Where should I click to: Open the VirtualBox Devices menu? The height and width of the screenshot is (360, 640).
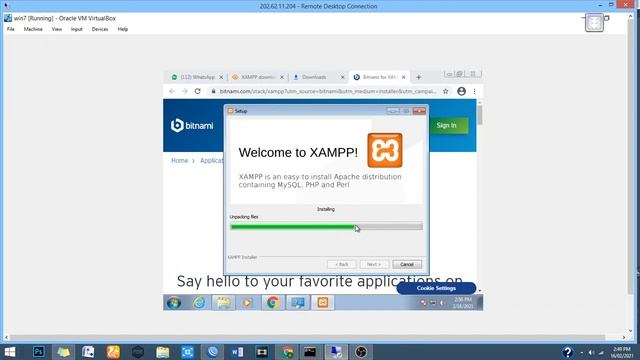coord(100,29)
